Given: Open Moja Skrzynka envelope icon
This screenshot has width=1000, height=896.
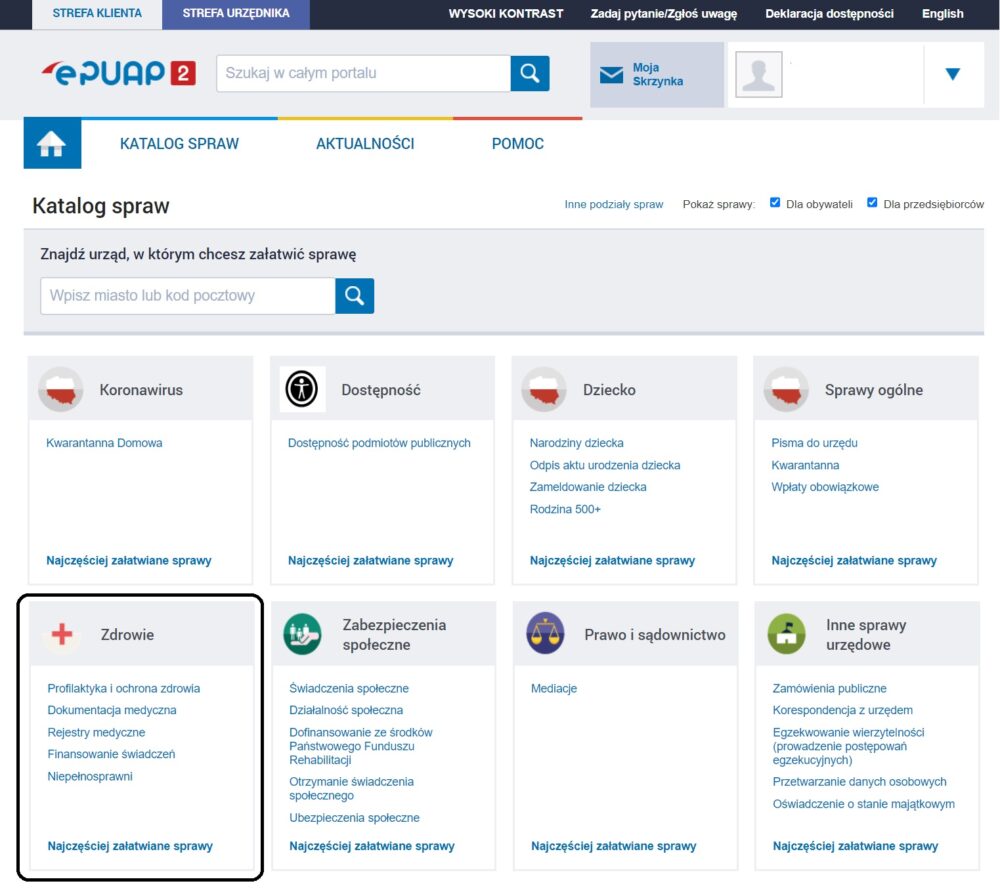Looking at the screenshot, I should [611, 75].
